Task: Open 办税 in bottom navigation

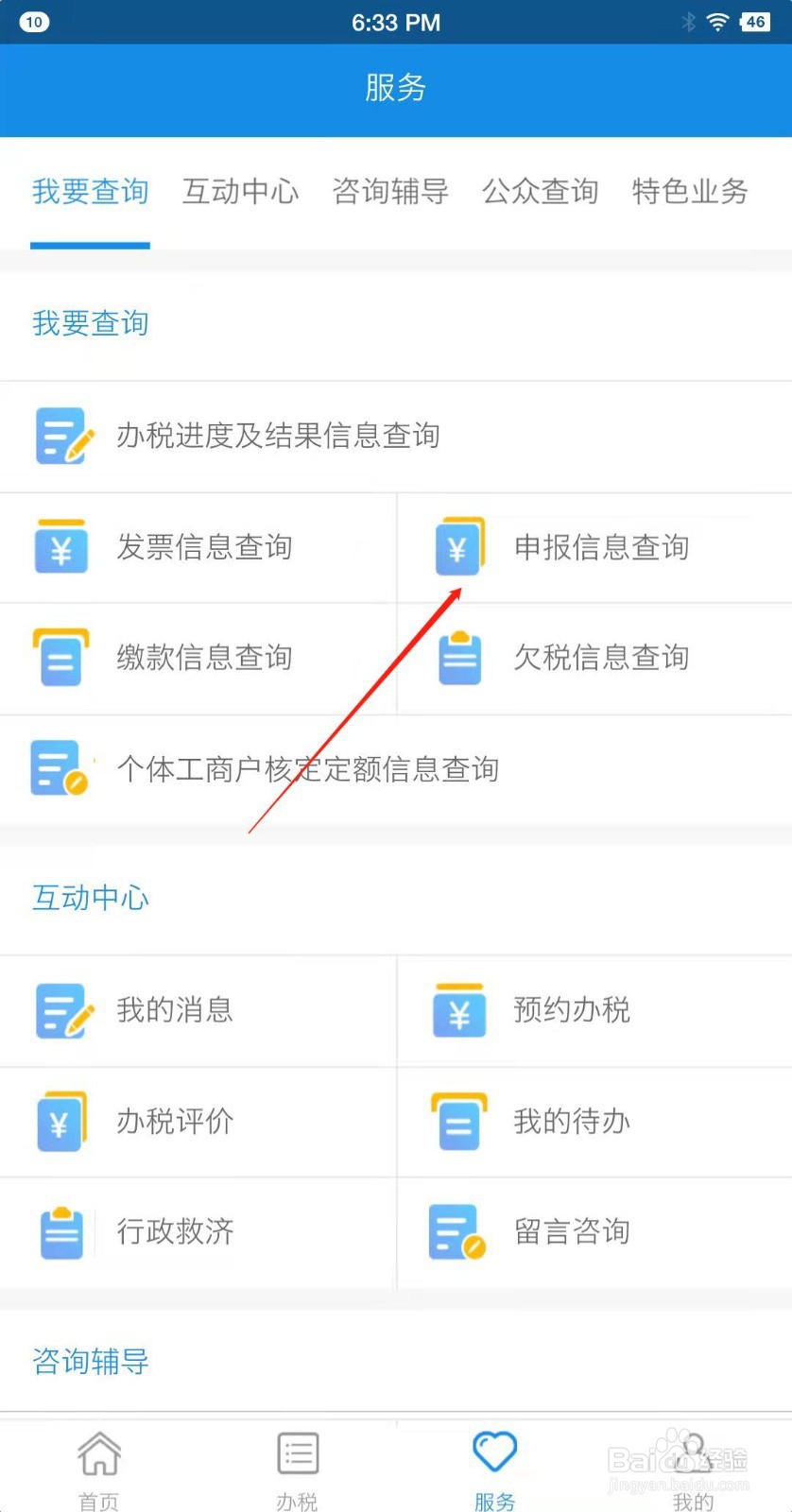Action: 298,1469
